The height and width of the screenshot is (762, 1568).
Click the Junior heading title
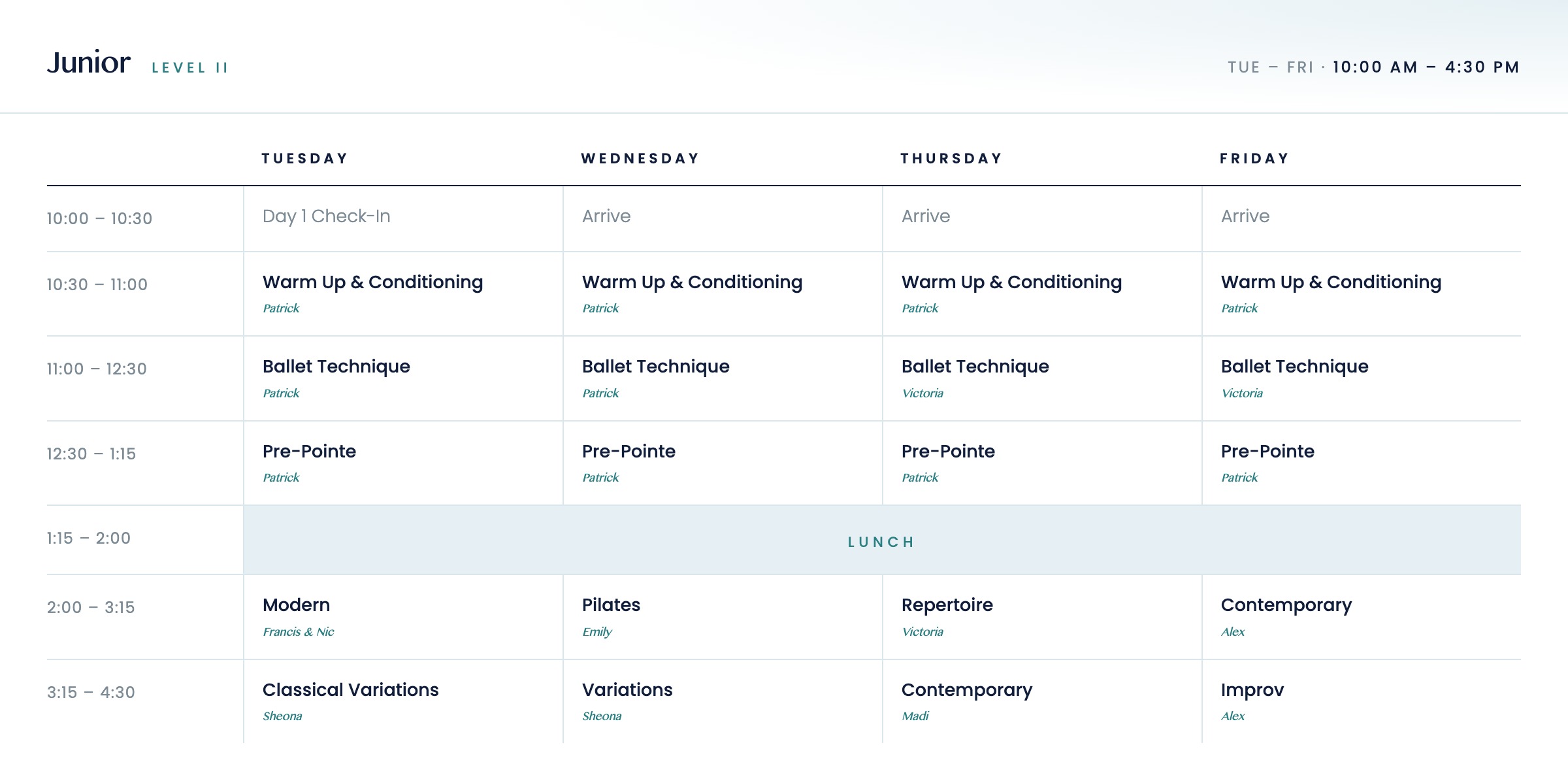[x=89, y=63]
